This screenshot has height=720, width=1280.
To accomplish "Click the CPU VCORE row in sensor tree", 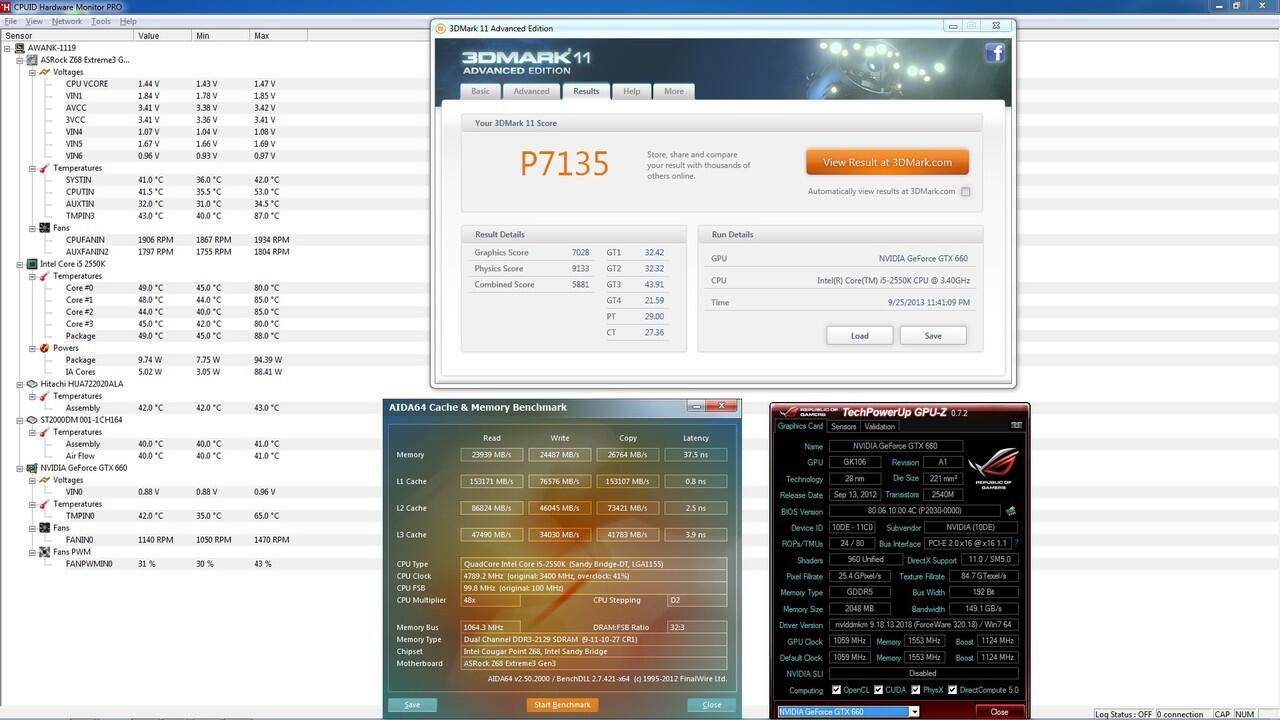I will (87, 84).
